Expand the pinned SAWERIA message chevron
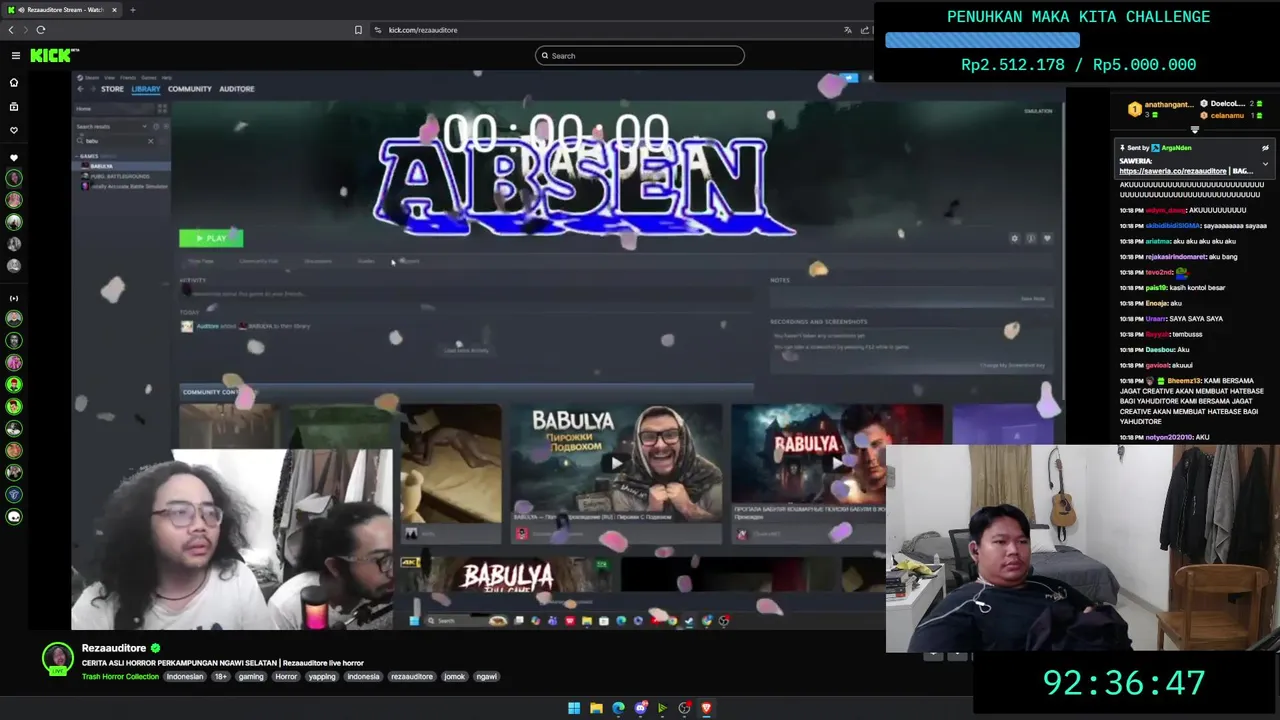This screenshot has height=720, width=1280. [1265, 164]
